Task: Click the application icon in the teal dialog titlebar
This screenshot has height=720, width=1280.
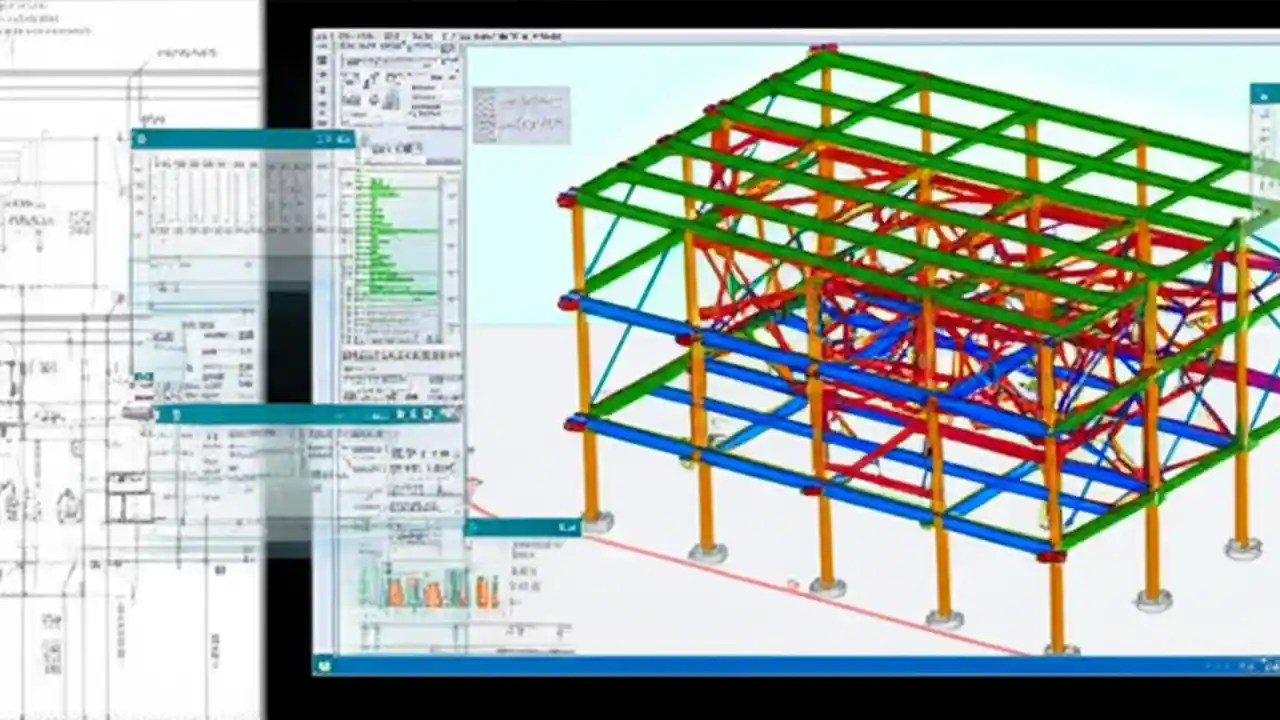Action: click(x=141, y=139)
